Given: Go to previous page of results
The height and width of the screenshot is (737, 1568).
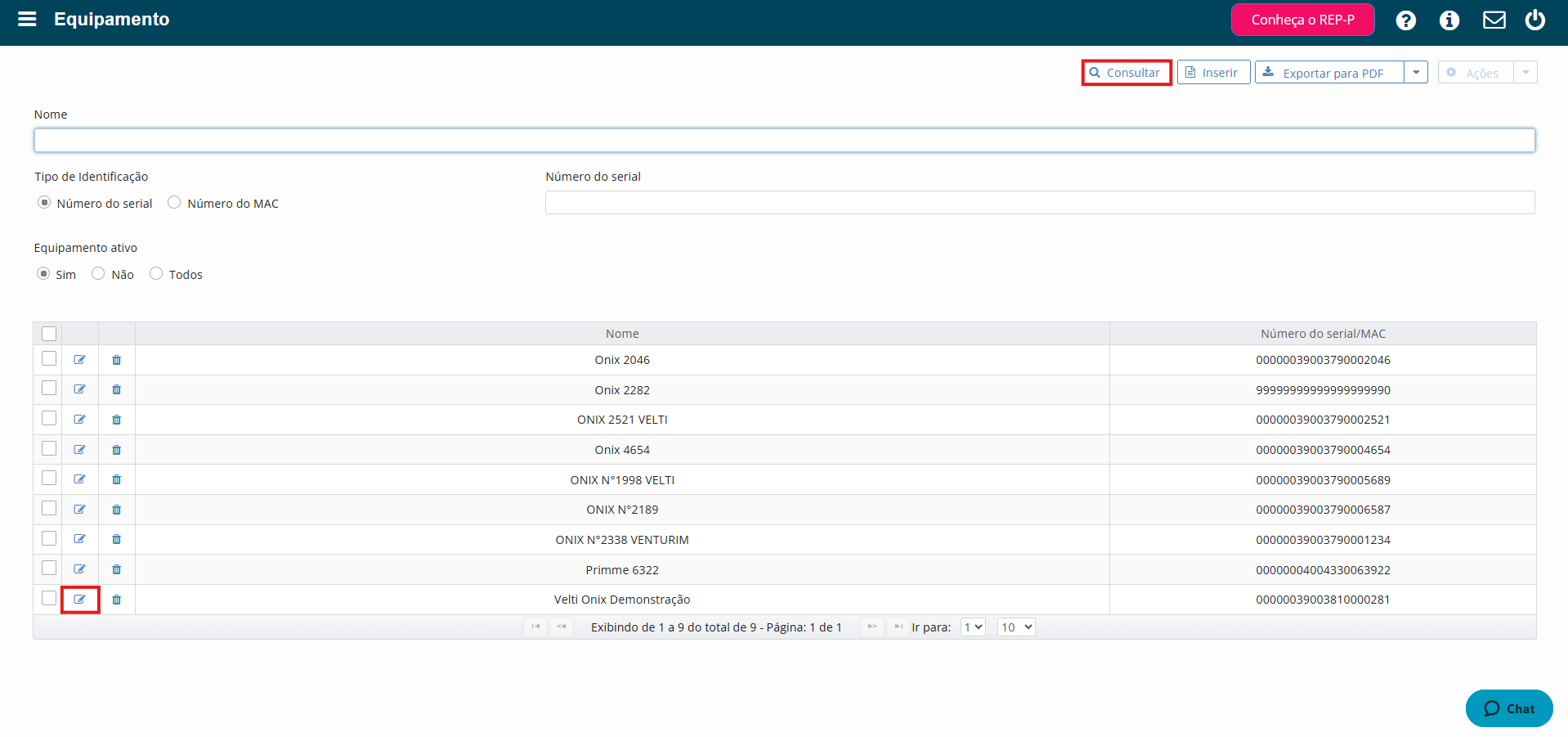Looking at the screenshot, I should click(x=562, y=627).
